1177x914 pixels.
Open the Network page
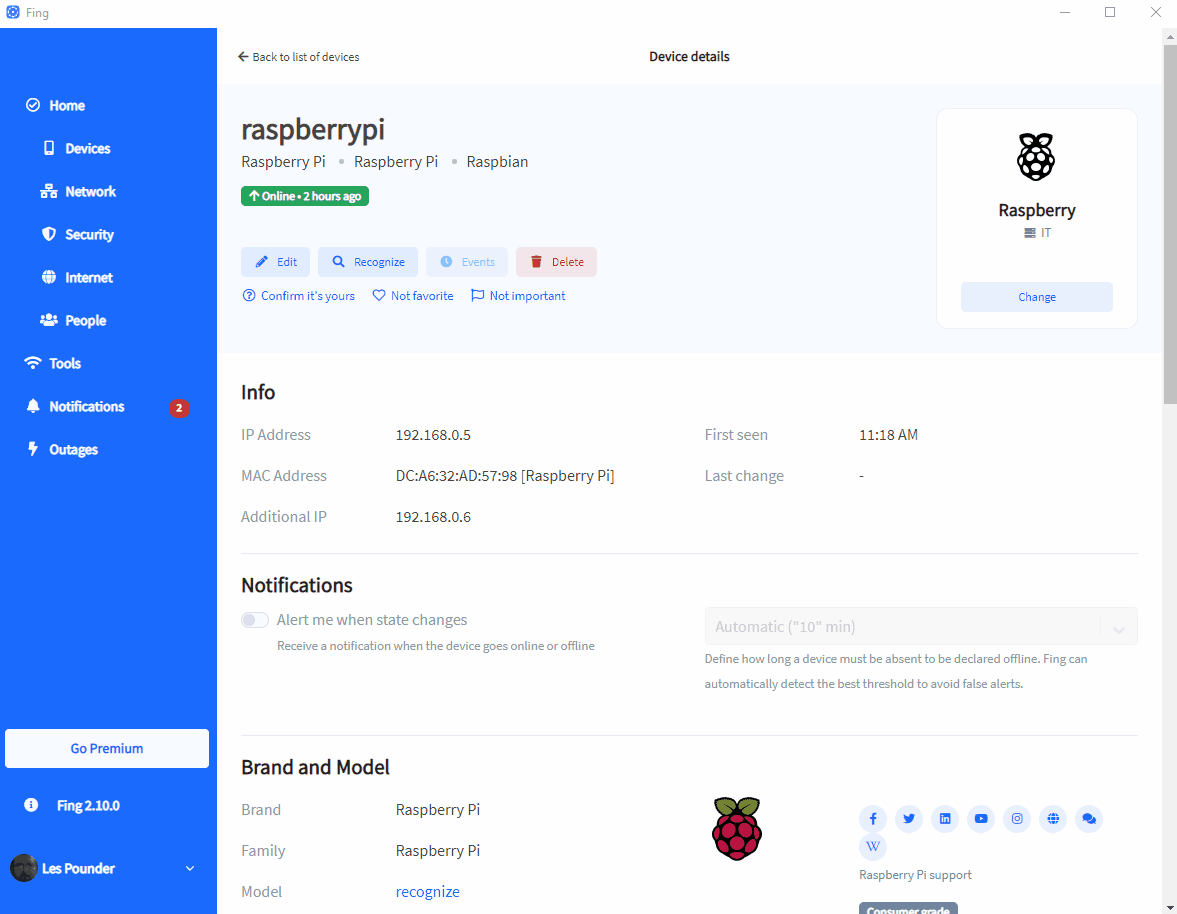78,191
